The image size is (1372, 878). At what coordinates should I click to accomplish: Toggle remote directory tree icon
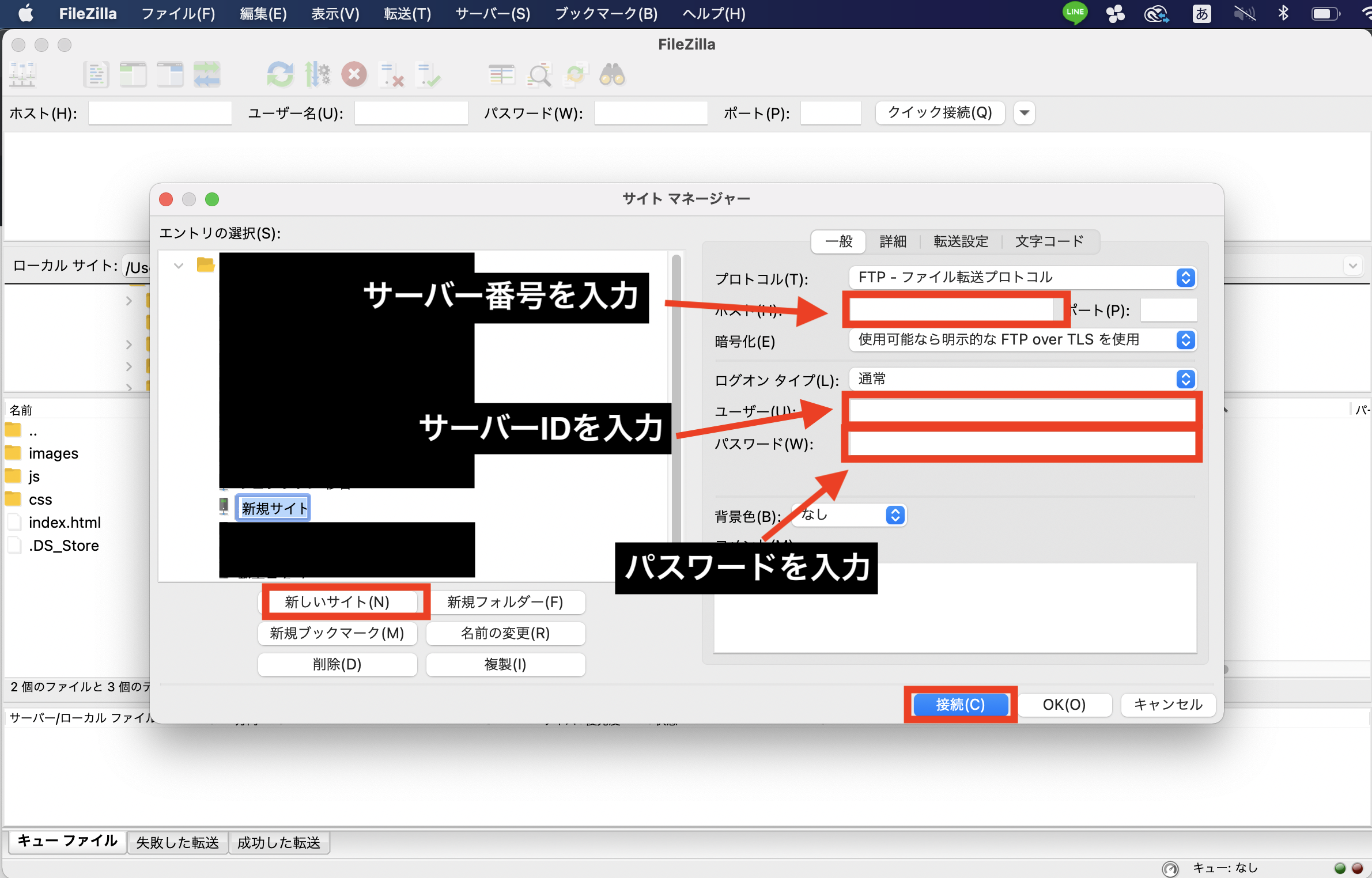click(170, 75)
